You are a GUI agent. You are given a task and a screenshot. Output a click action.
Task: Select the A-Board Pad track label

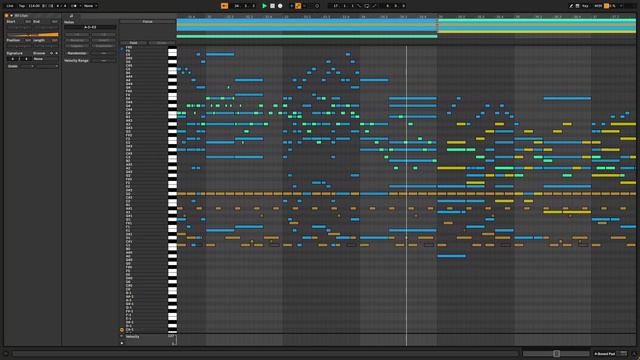(604, 354)
